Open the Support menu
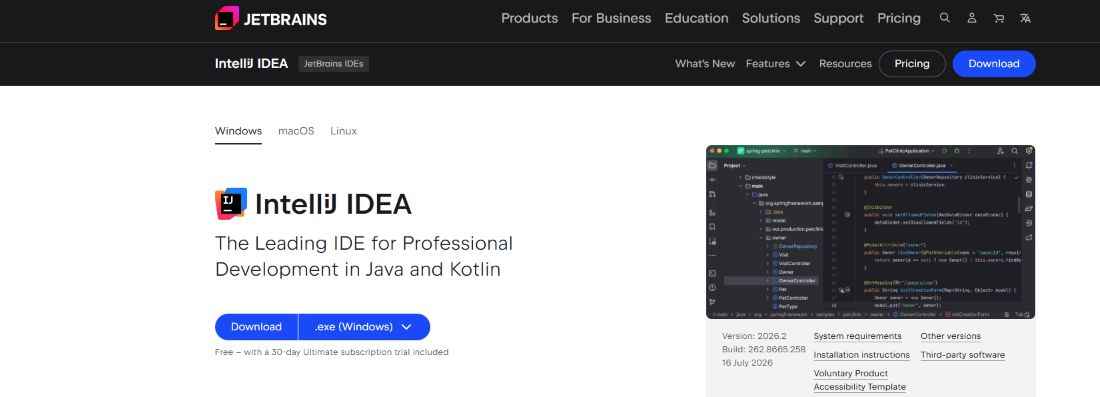This screenshot has height=397, width=1100. tap(838, 18)
